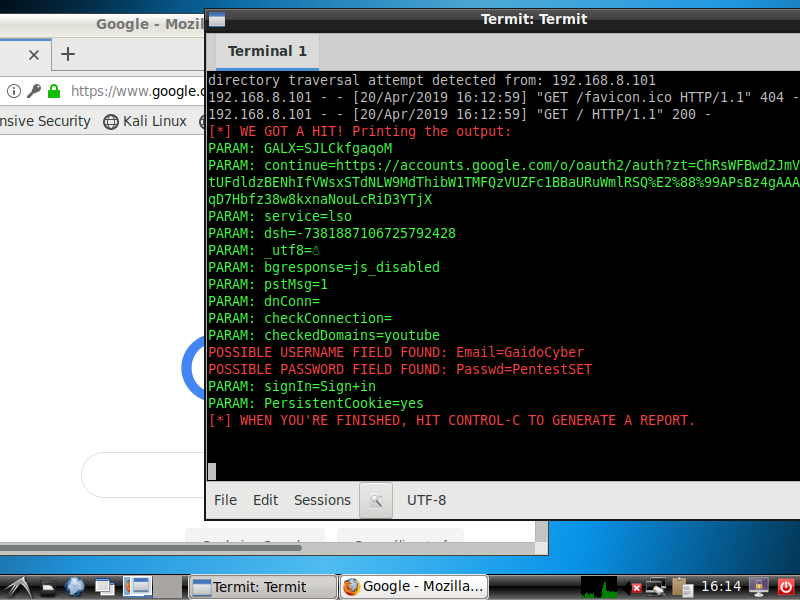Select the Terminal 1 tab
This screenshot has height=600, width=800.
click(267, 51)
